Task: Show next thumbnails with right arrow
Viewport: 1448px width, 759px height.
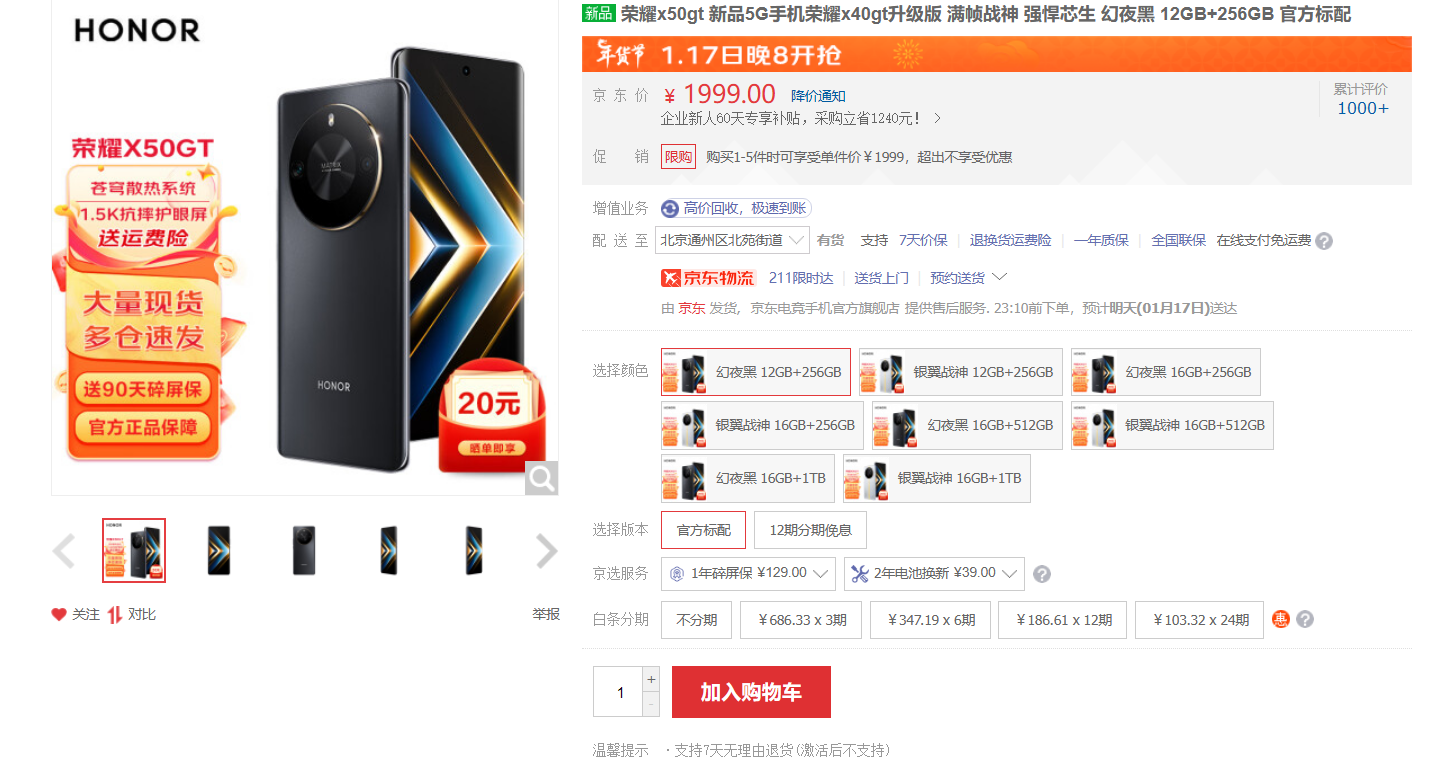Action: 546,551
